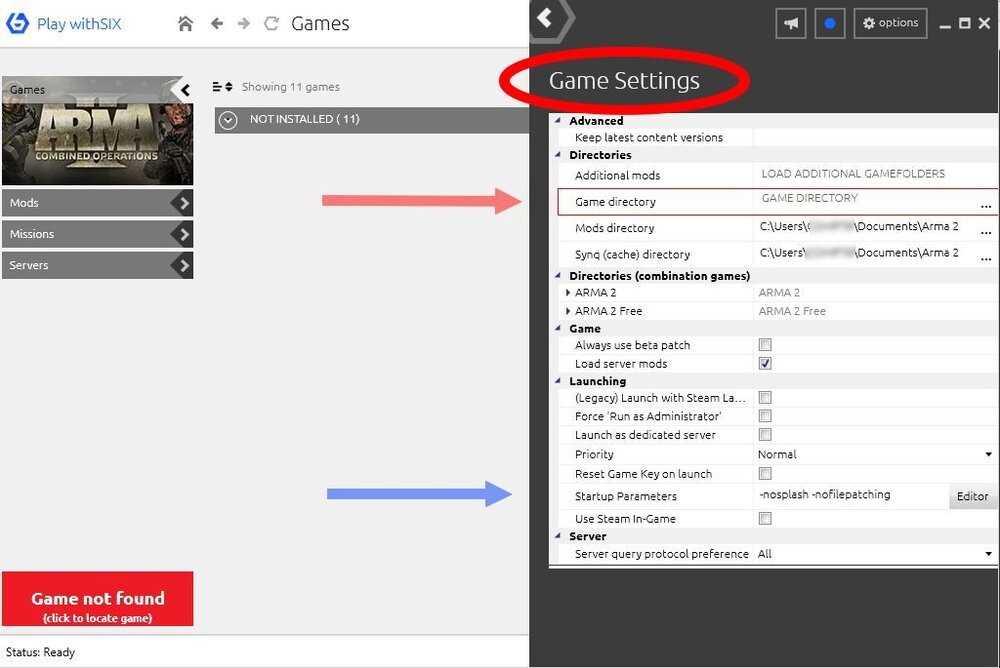This screenshot has width=1000, height=668.
Task: Enable Force 'Run as Administrator'
Action: [765, 417]
